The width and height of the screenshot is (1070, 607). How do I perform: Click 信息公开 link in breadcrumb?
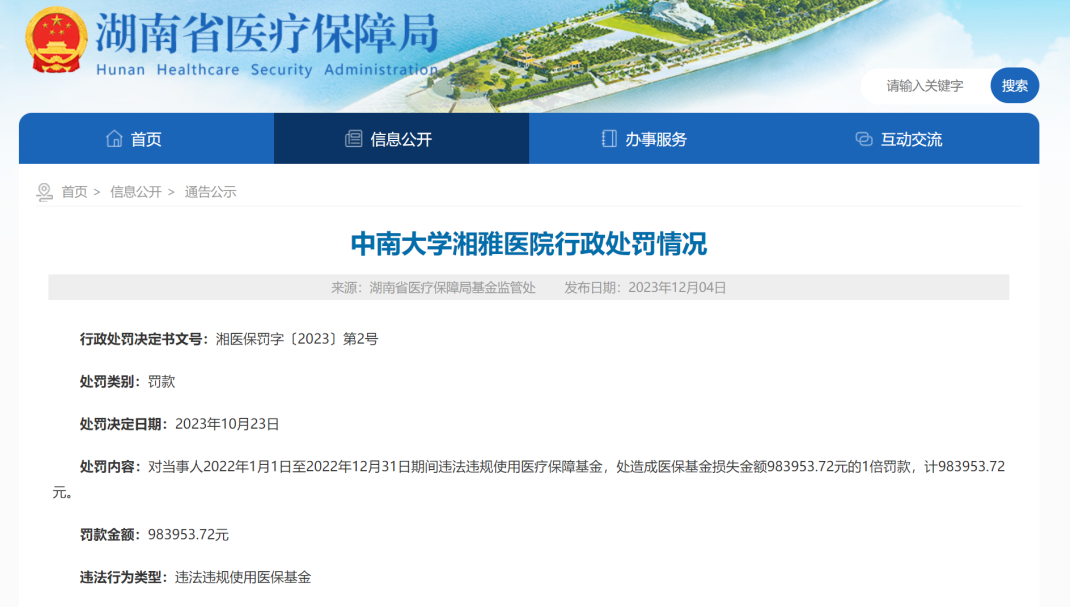click(x=136, y=192)
